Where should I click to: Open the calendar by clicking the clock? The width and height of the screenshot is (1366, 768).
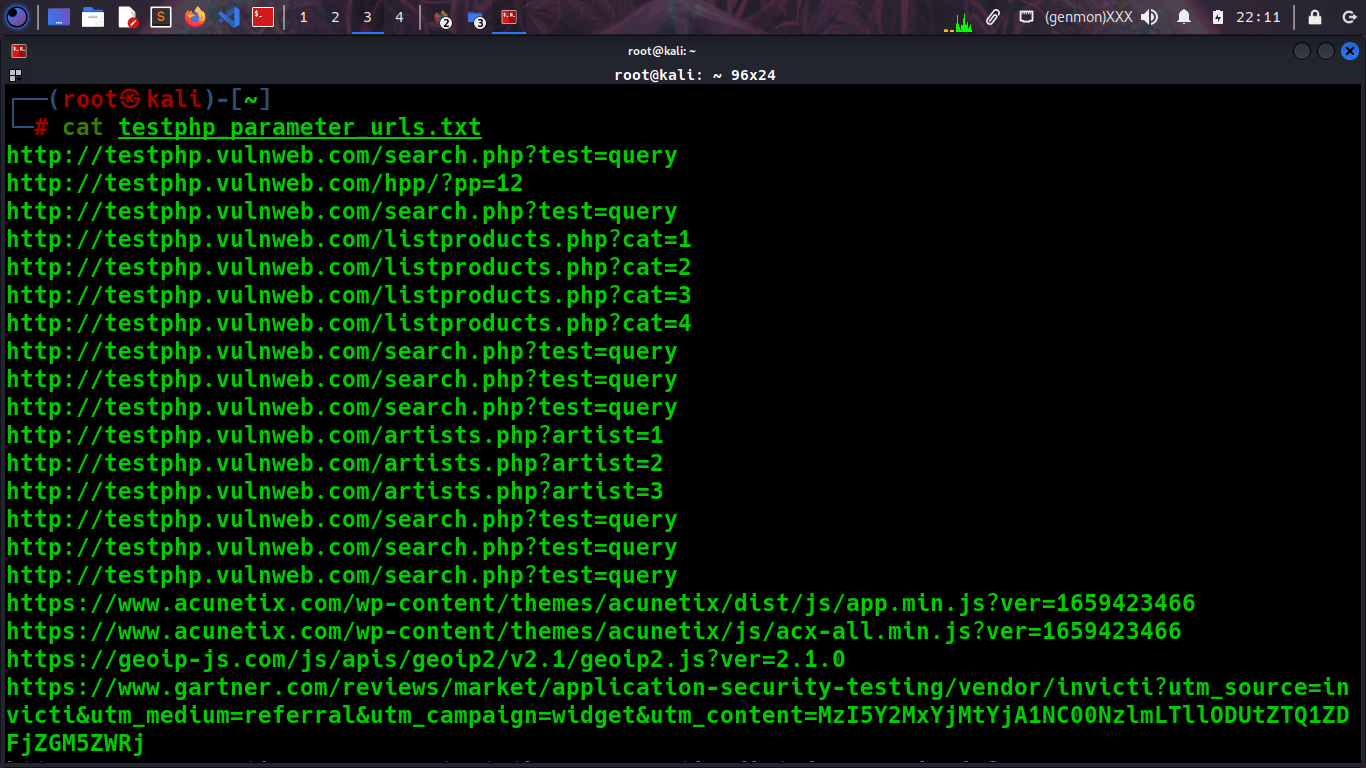point(1258,16)
